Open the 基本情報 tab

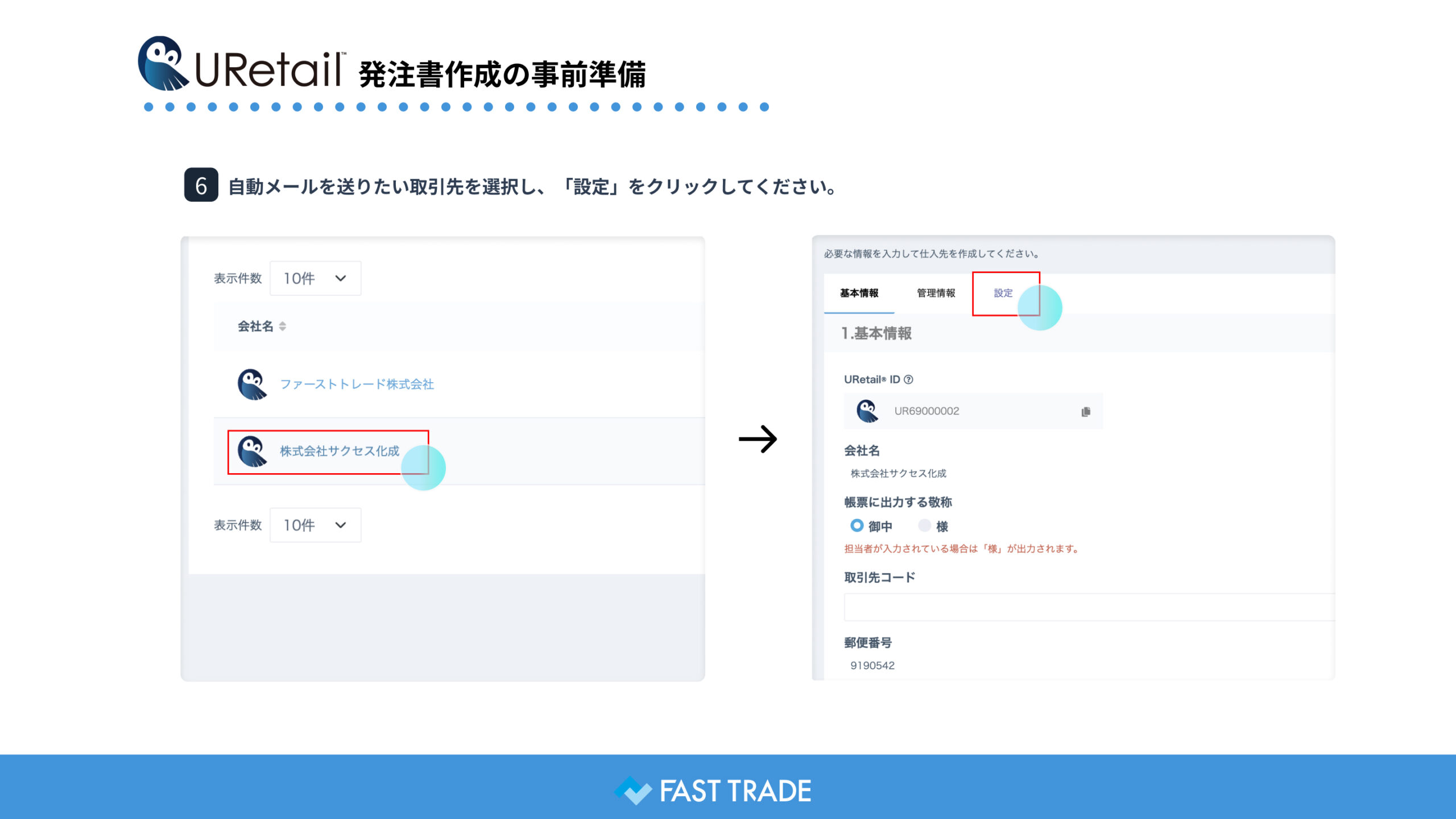tap(859, 293)
